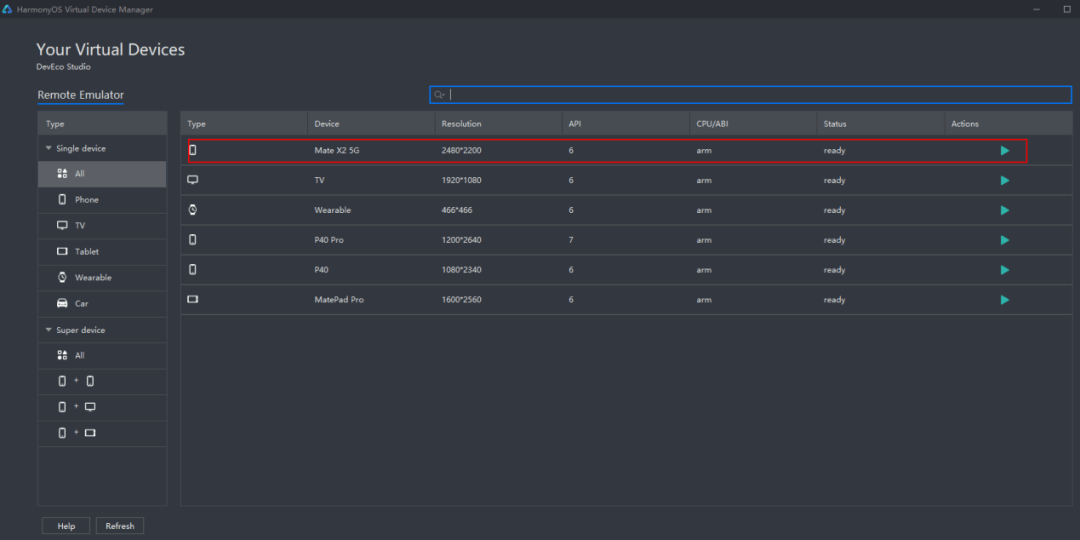Open the Remote Emulator tab

tap(80, 95)
